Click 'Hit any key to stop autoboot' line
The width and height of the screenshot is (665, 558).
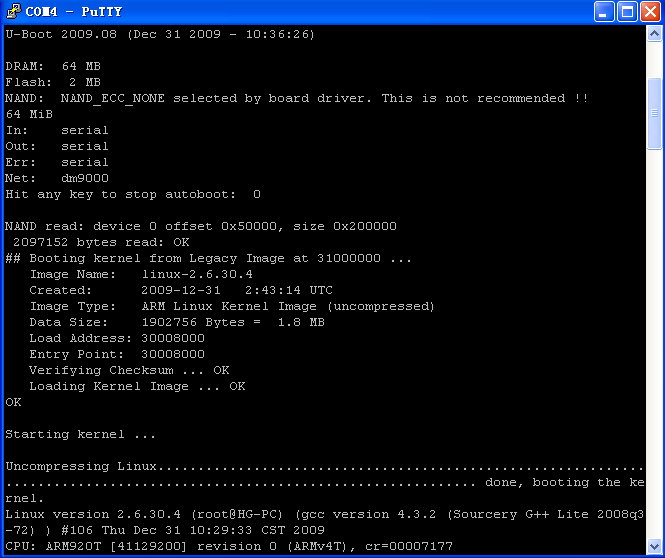coord(133,195)
